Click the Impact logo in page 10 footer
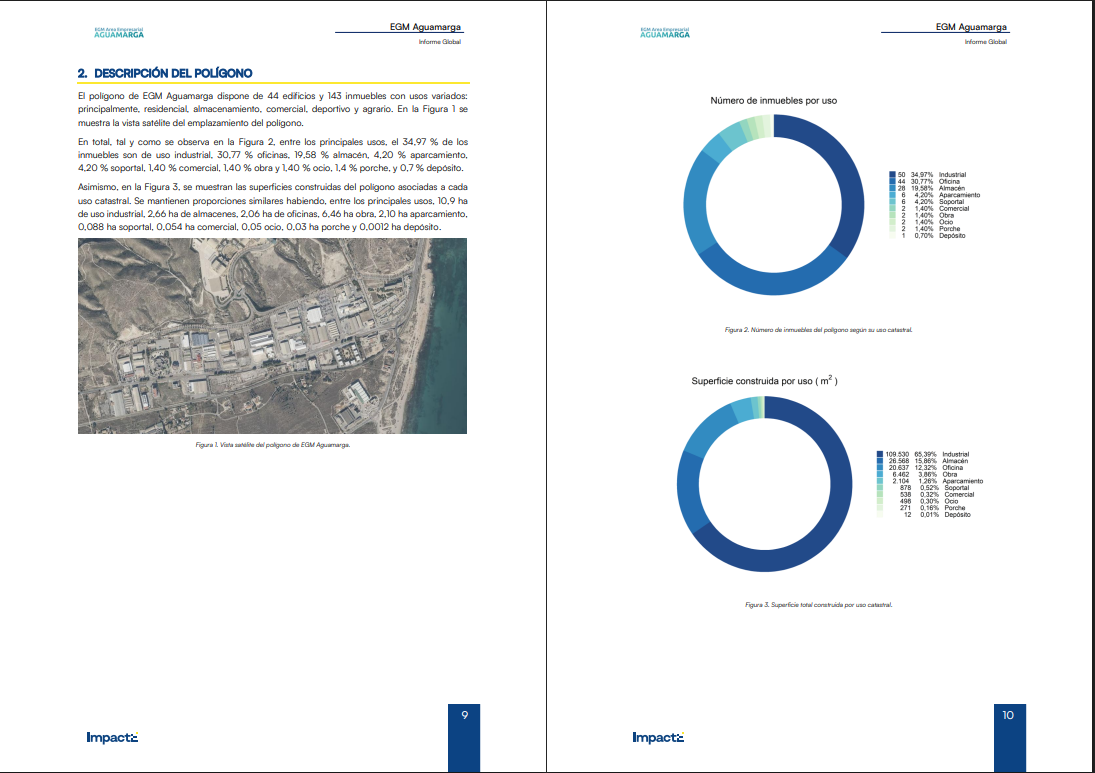This screenshot has height=773, width=1095. click(658, 738)
